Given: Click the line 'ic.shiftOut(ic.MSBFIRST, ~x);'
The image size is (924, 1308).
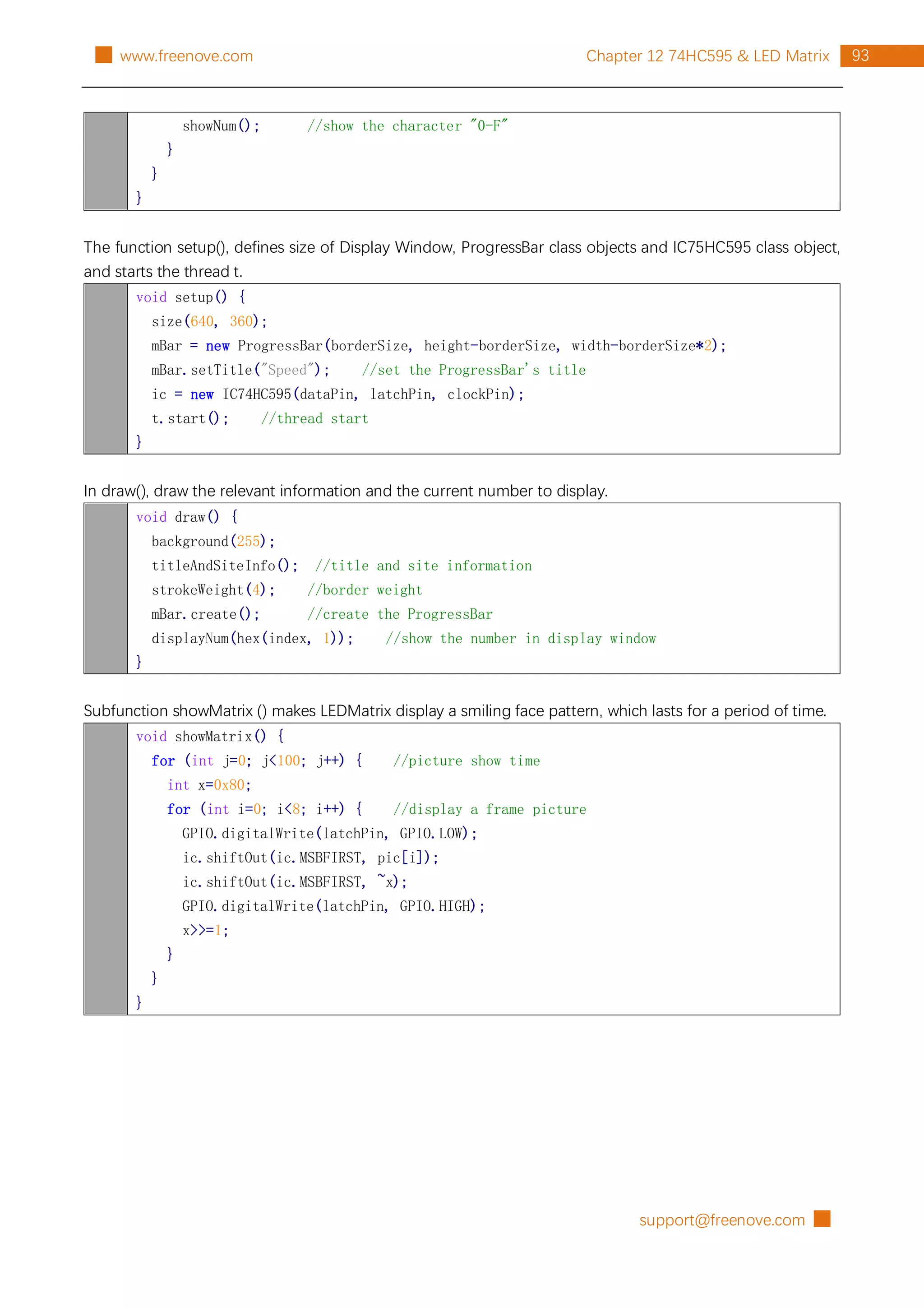Looking at the screenshot, I should click(x=295, y=882).
